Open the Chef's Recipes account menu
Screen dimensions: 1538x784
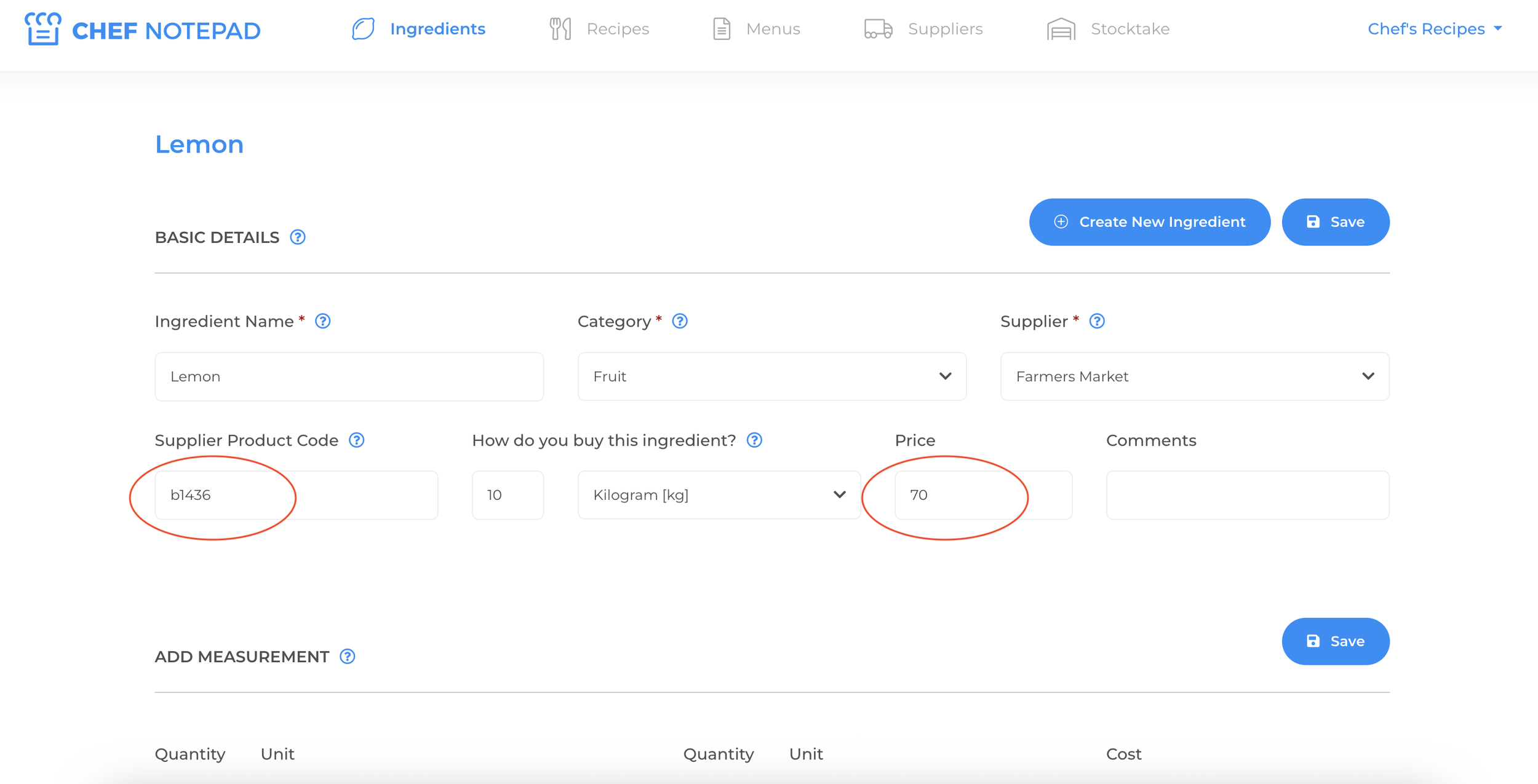pyautogui.click(x=1434, y=29)
